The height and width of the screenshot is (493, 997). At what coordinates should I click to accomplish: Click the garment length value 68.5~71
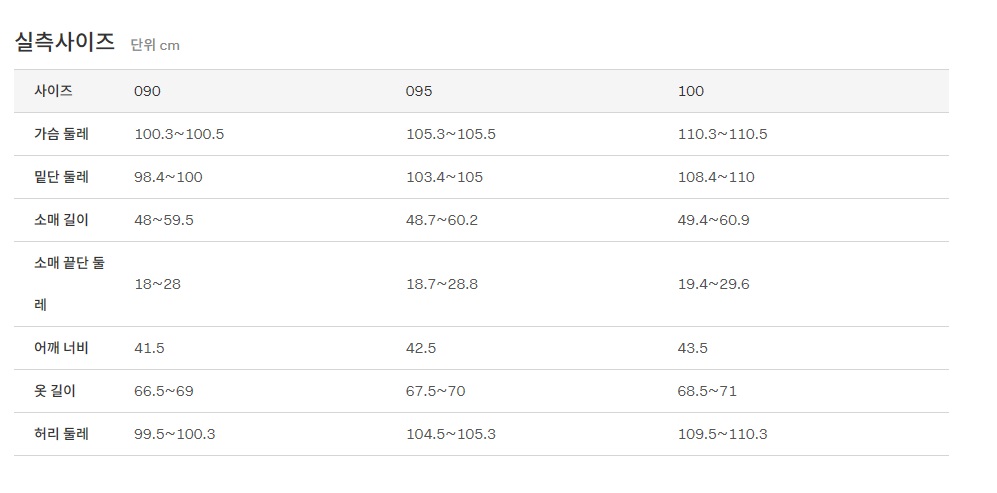(707, 391)
